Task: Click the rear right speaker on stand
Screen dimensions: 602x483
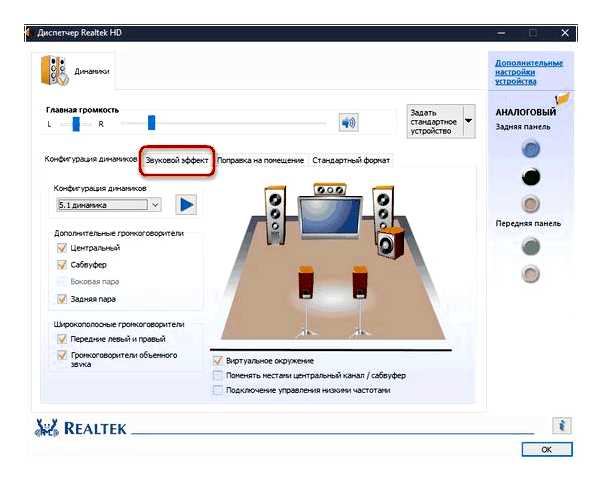Action: tap(360, 301)
